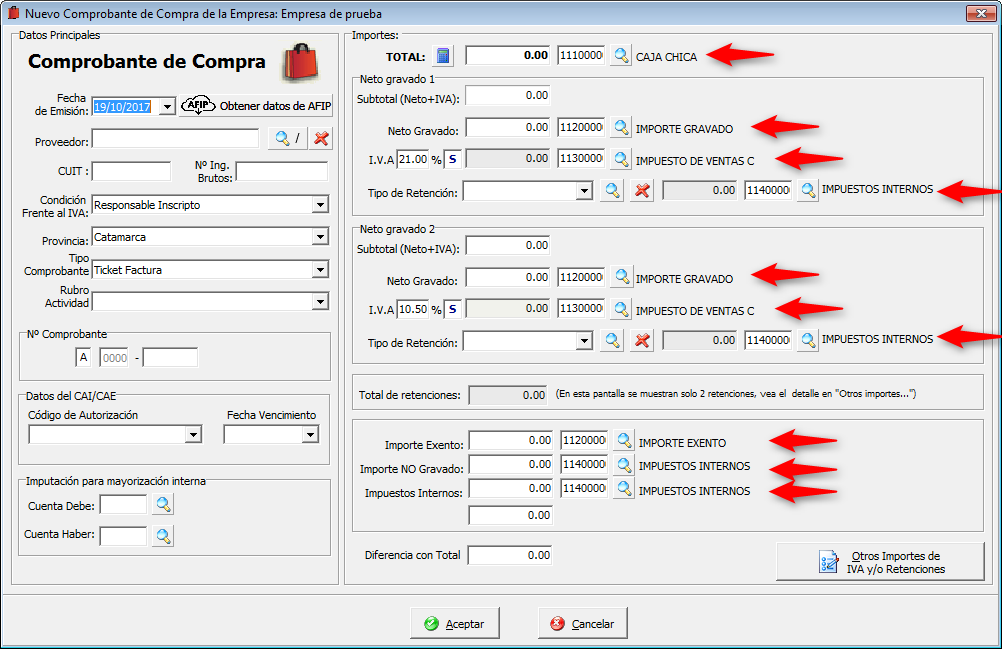Expand the Tipo Comprobante dropdown
This screenshot has height=649, width=1002.
click(x=319, y=269)
